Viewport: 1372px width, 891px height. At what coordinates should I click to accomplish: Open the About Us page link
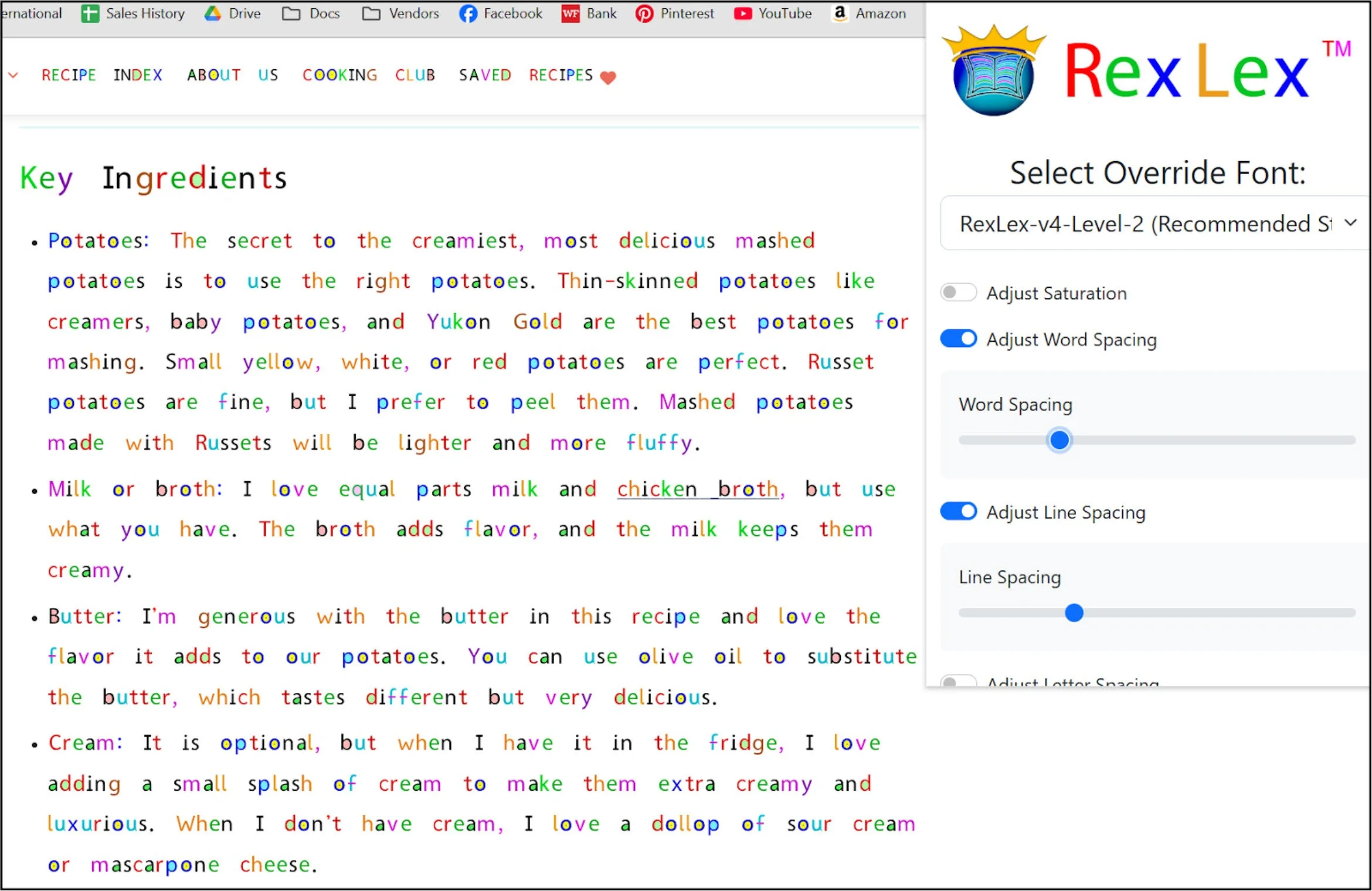point(232,75)
